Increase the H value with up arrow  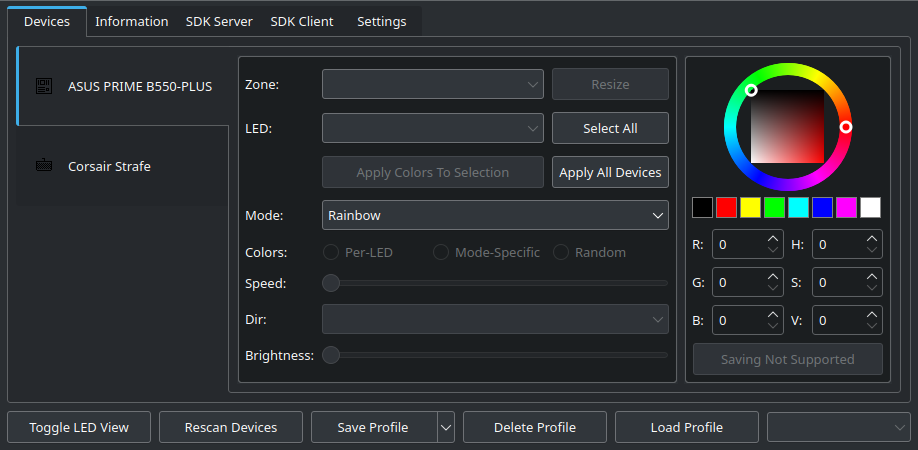pyautogui.click(x=872, y=238)
